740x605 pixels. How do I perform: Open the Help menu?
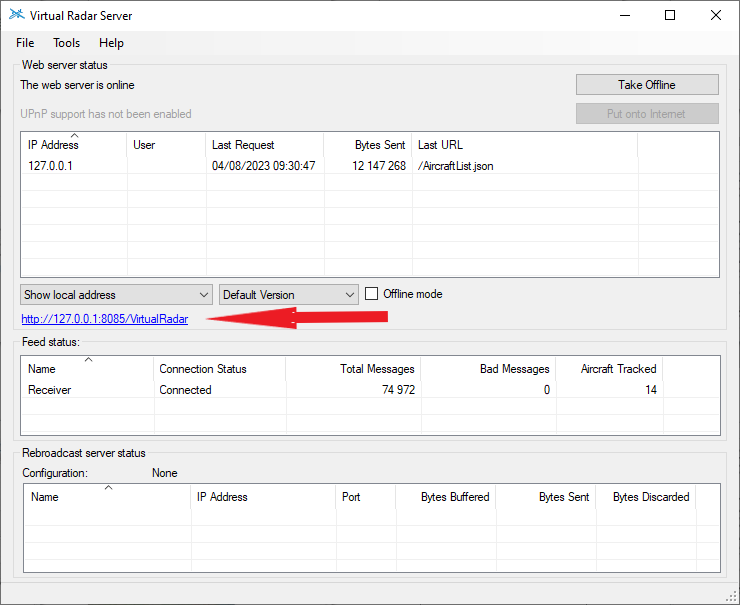(111, 43)
